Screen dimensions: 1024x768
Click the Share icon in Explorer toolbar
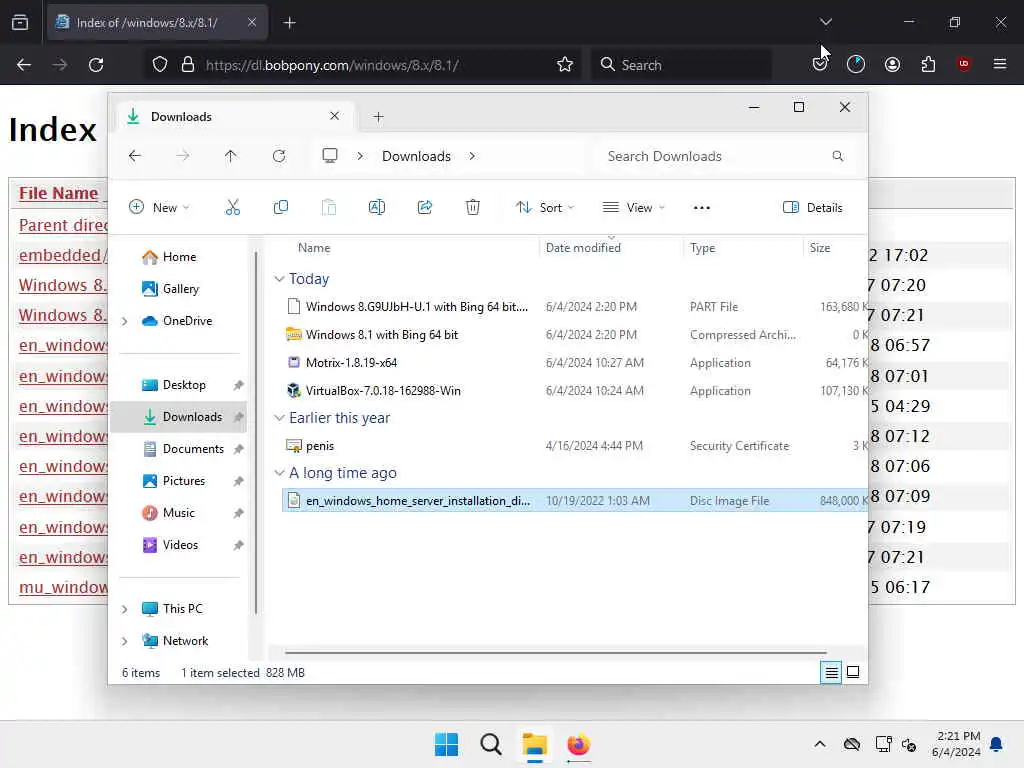(424, 208)
